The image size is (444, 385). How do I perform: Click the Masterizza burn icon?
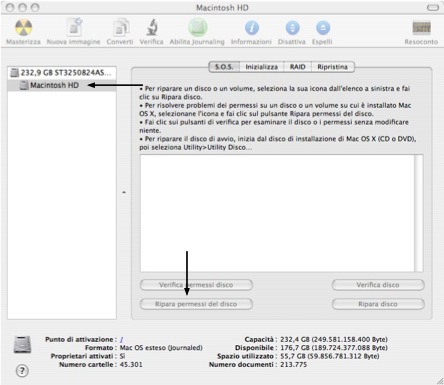23,27
